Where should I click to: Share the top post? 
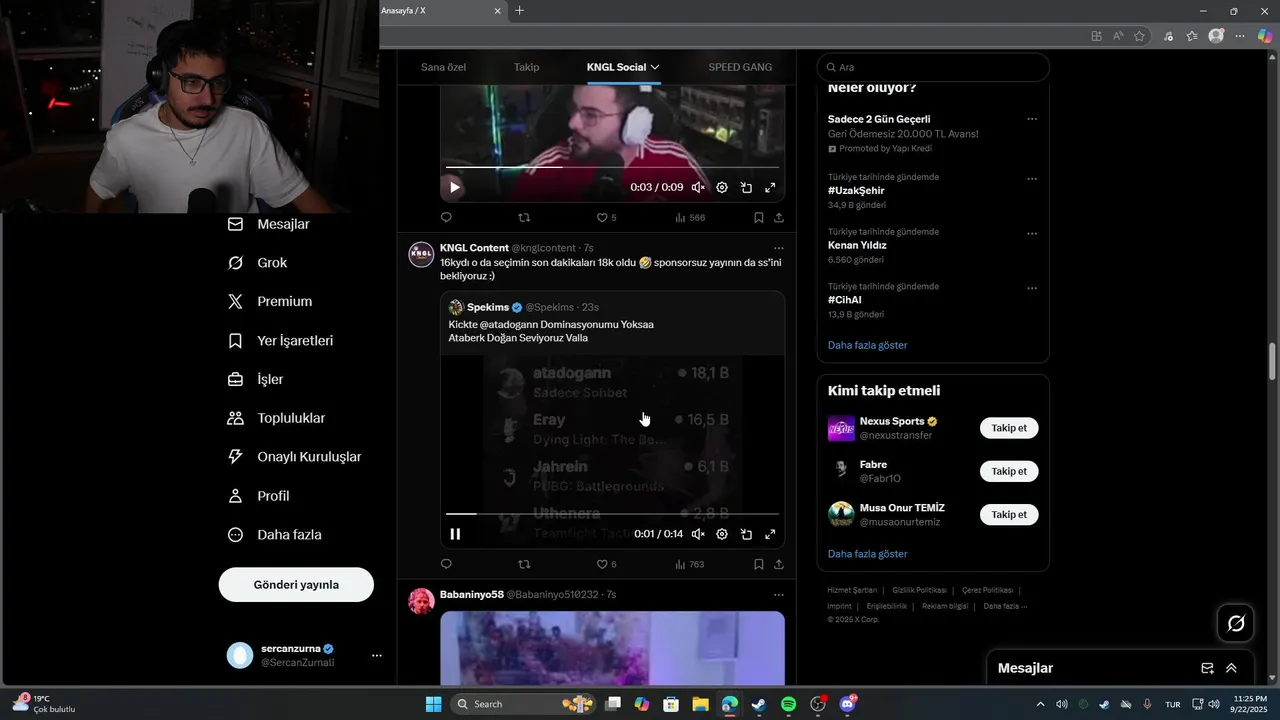[x=778, y=217]
